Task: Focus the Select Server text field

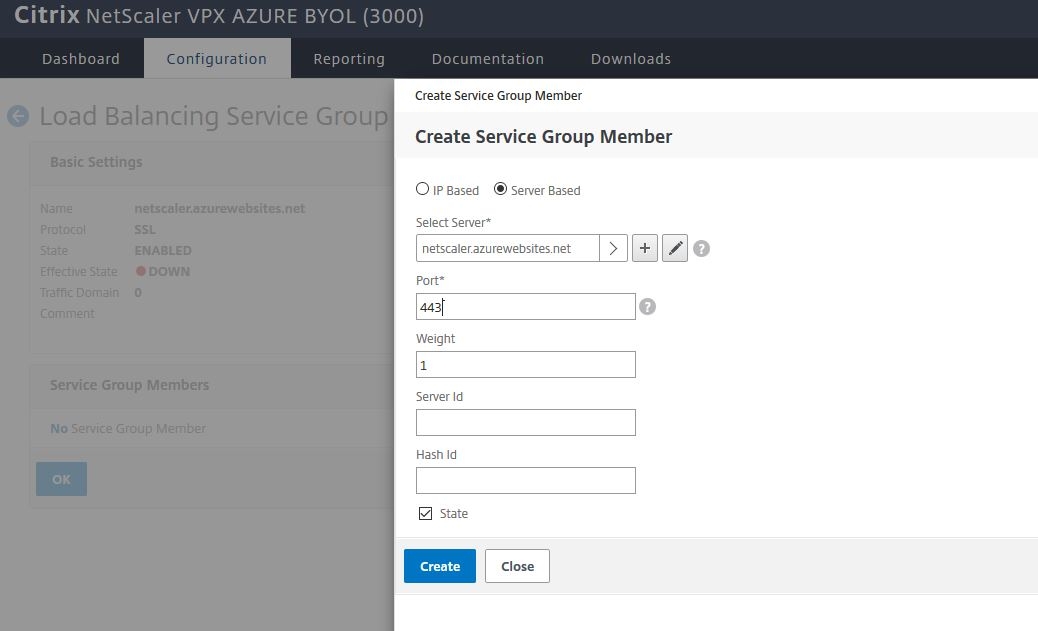Action: tap(508, 248)
